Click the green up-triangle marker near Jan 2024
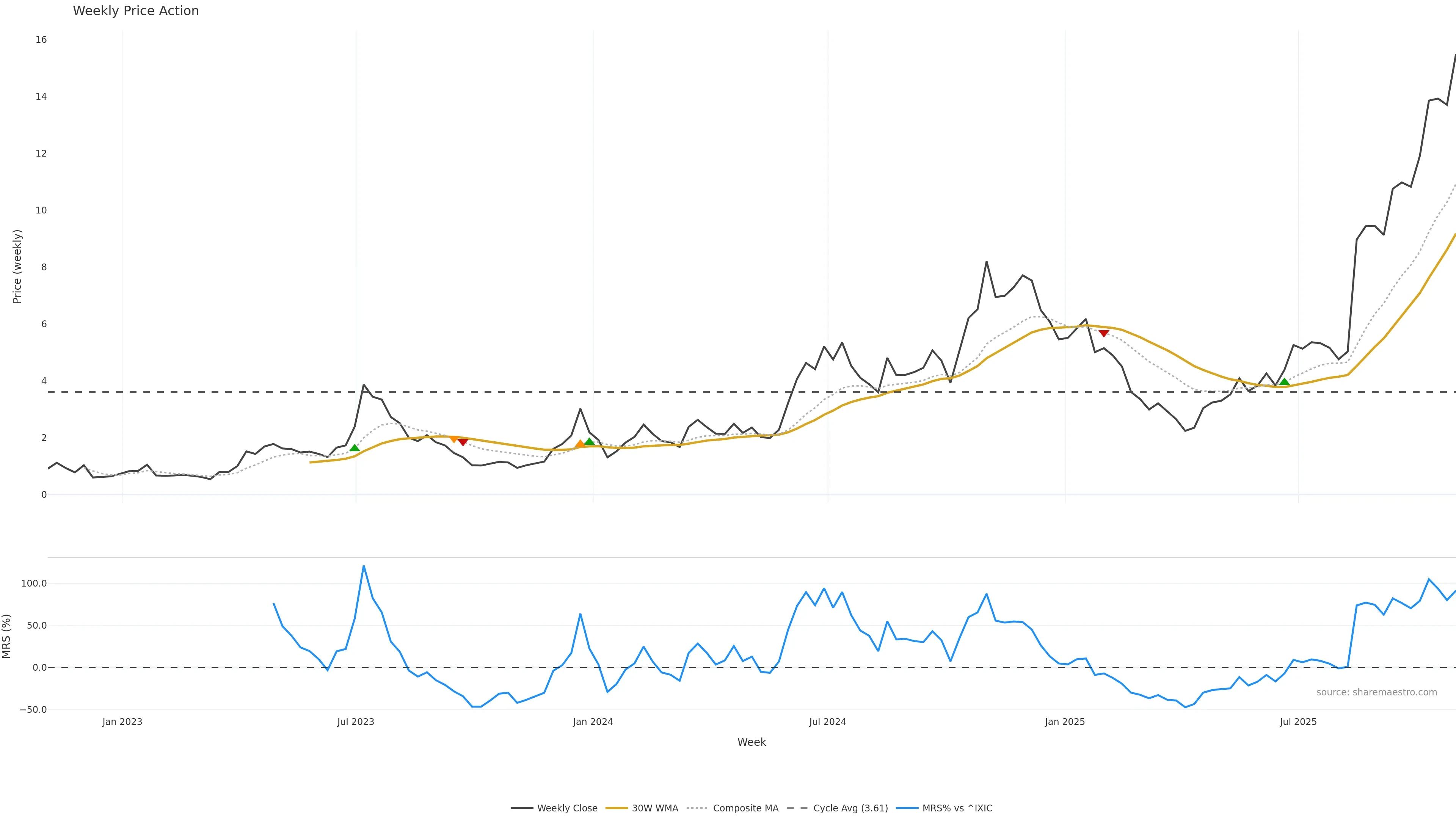Viewport: 1456px width, 819px height. (590, 441)
